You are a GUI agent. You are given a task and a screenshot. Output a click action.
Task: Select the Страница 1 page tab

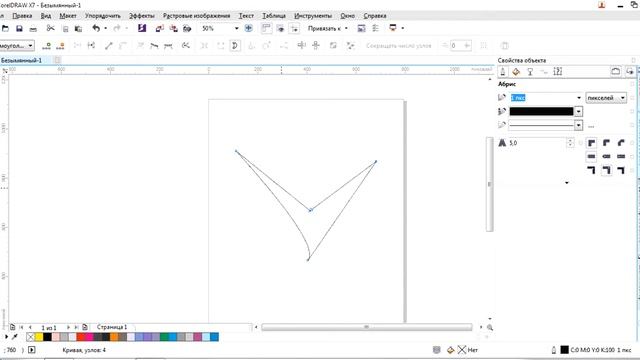coord(111,327)
